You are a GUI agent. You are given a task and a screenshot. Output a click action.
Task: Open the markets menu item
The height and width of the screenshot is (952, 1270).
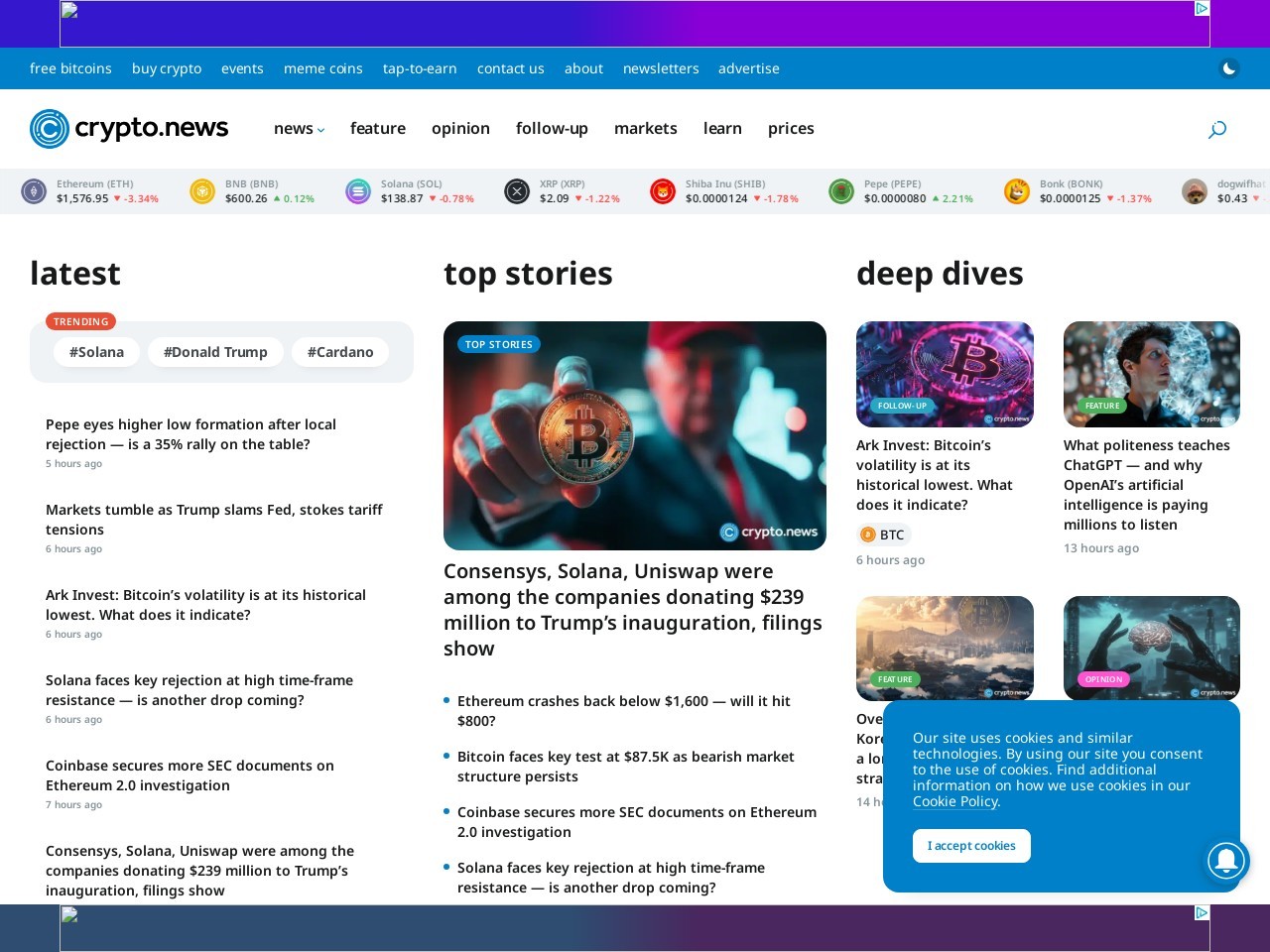[x=645, y=129]
